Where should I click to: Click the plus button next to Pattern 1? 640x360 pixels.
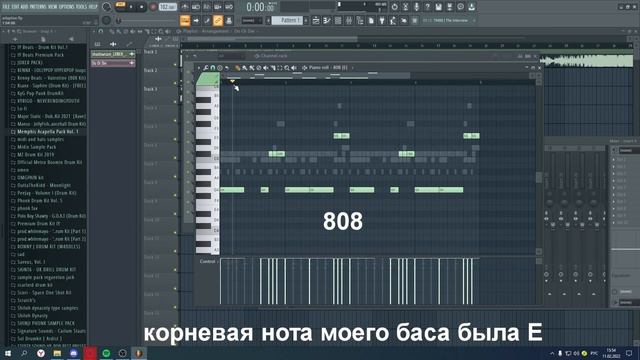[306, 20]
